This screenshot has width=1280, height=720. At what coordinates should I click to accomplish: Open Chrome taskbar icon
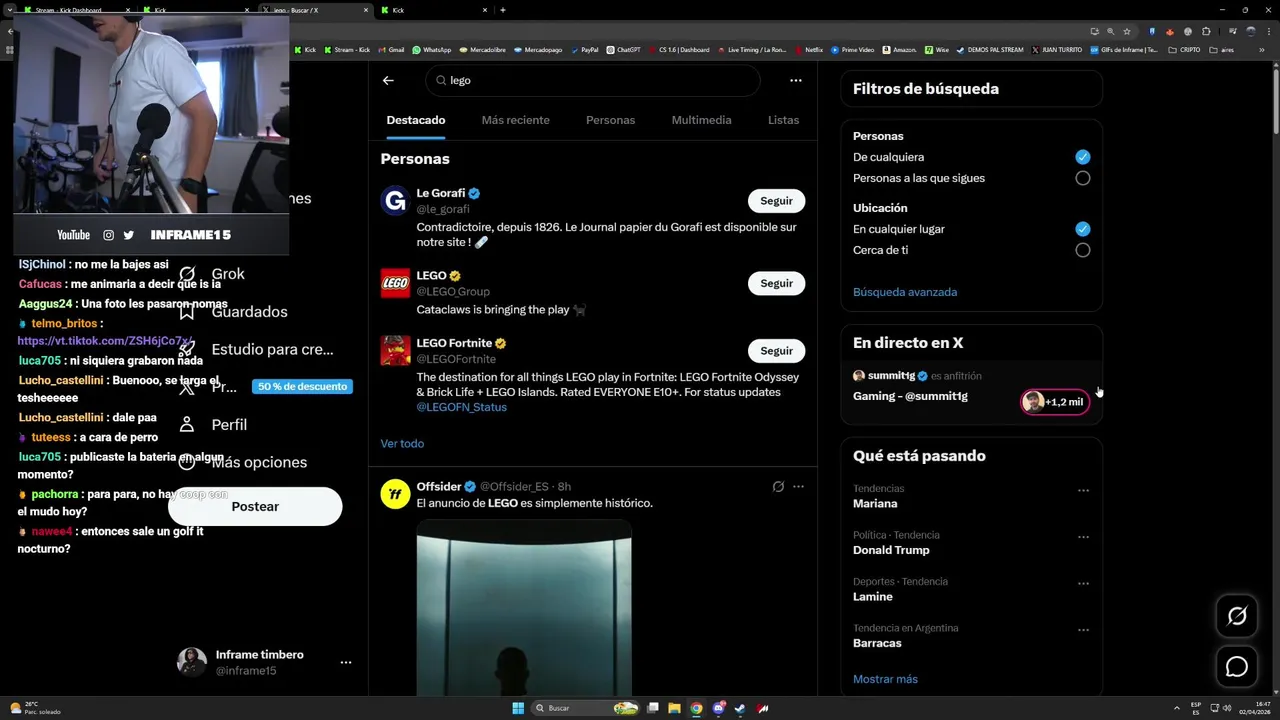click(696, 708)
